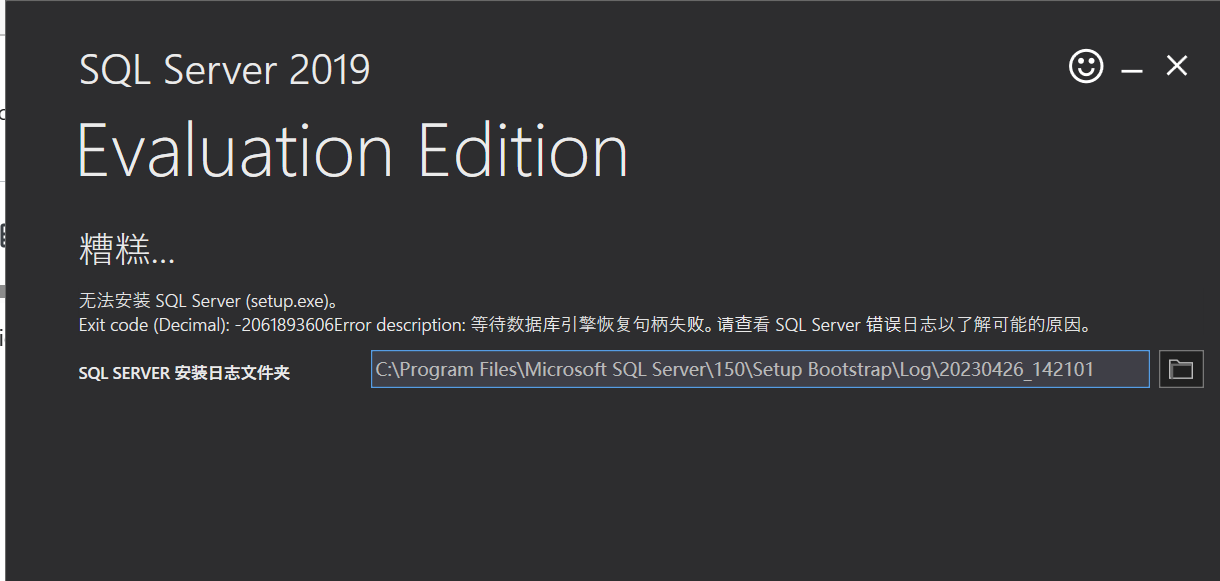Minimize the SQL Server setup window
This screenshot has height=581, width=1220.
[x=1131, y=67]
